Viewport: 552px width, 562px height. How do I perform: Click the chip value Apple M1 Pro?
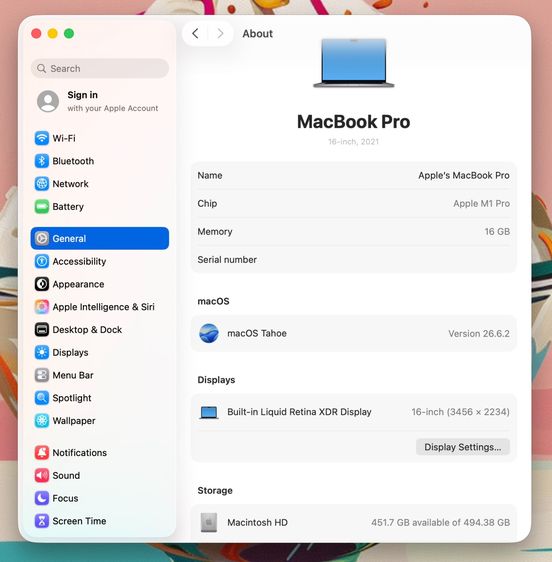(481, 204)
